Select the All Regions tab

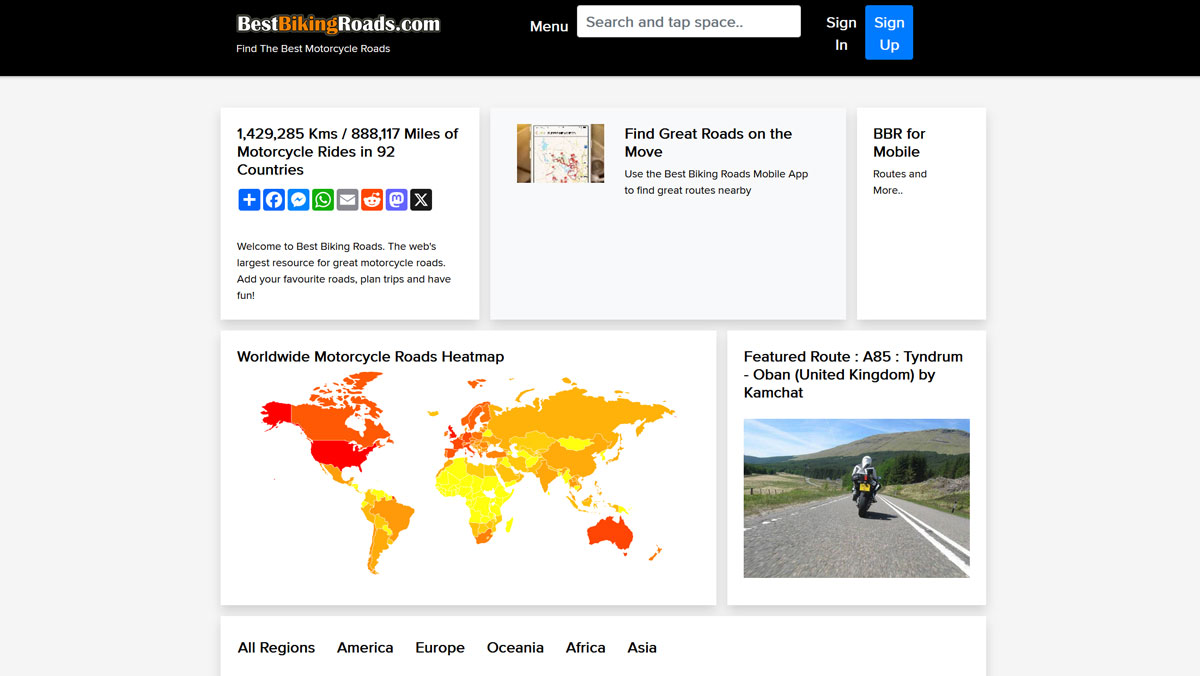(276, 648)
